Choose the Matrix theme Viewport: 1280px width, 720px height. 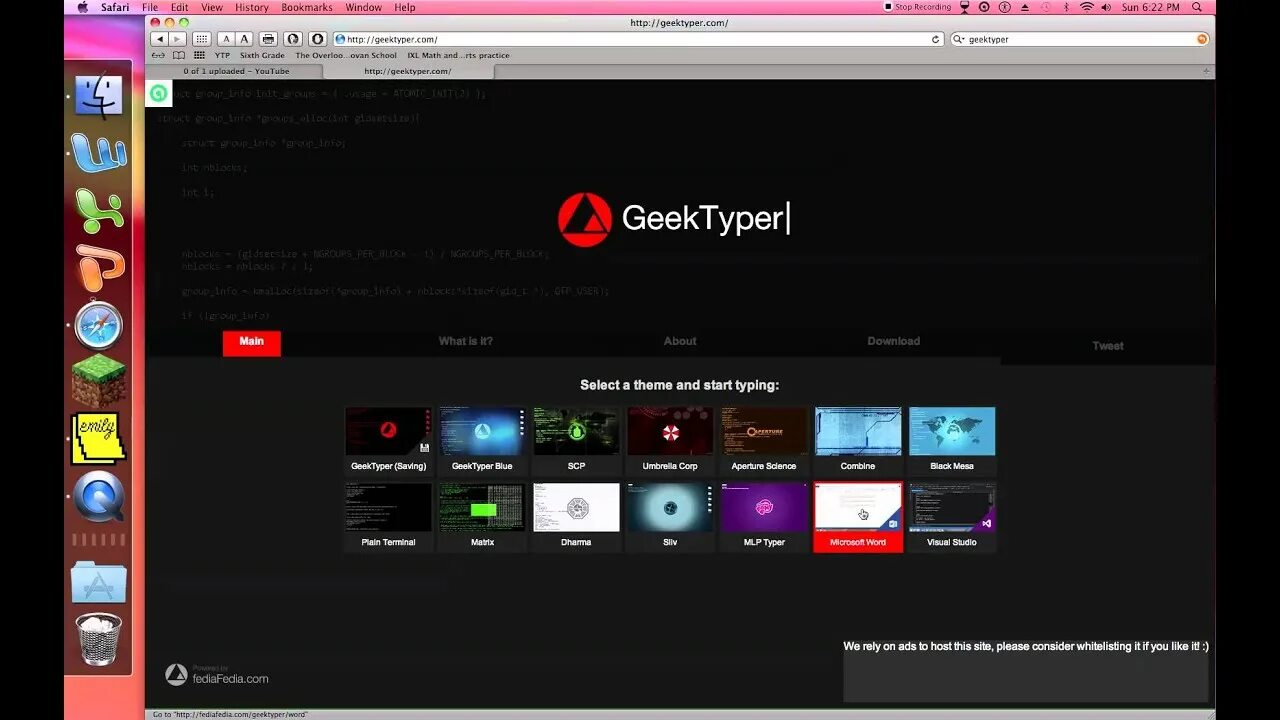click(x=482, y=517)
